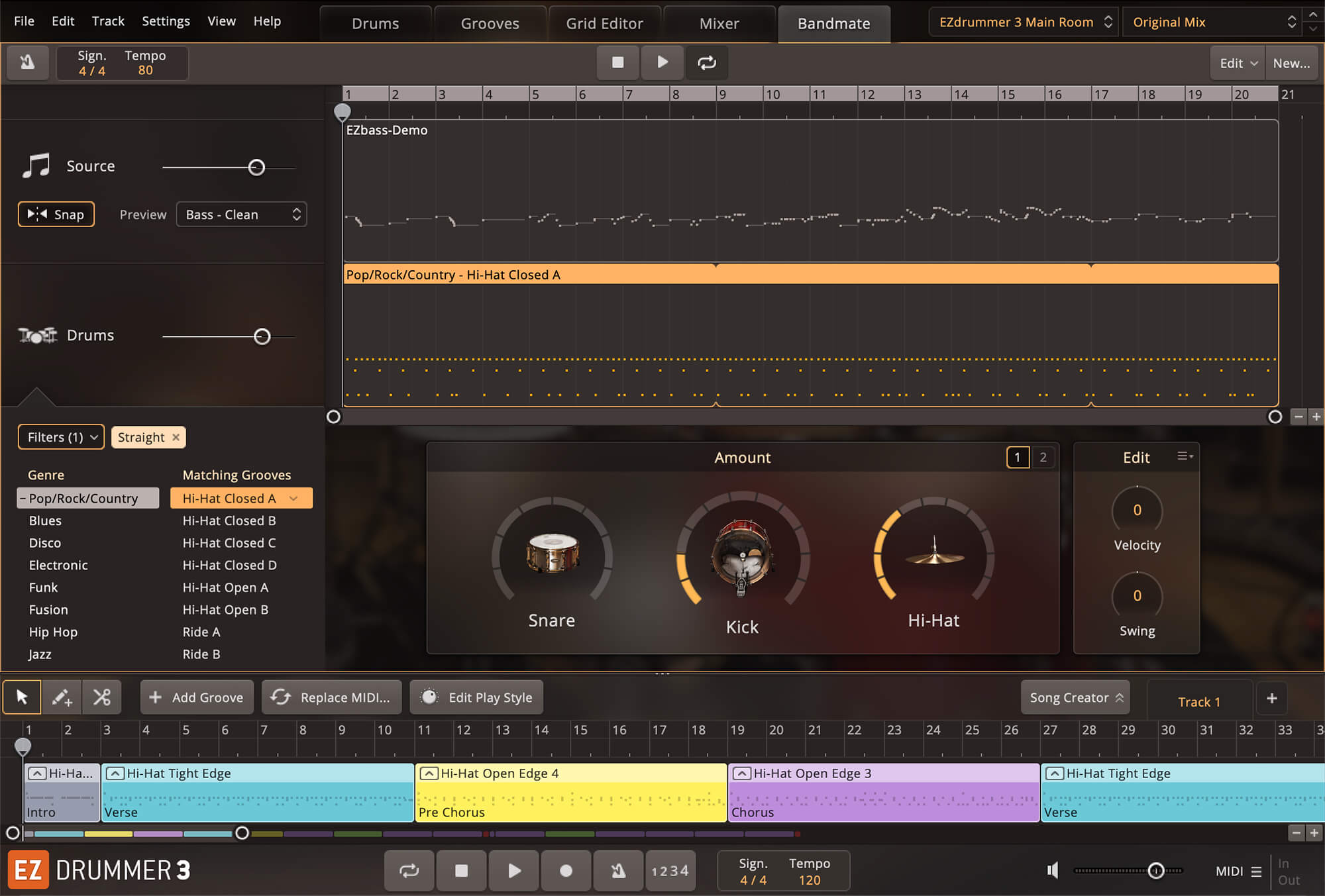Screen dimensions: 1325x896
Task: Switch to Amount page 2
Action: point(1043,457)
